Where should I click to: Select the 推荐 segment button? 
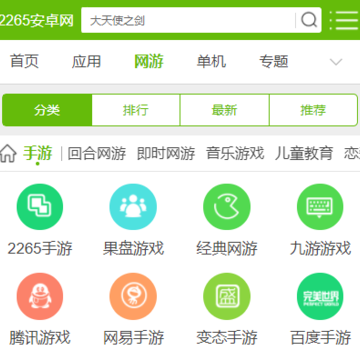(313, 110)
